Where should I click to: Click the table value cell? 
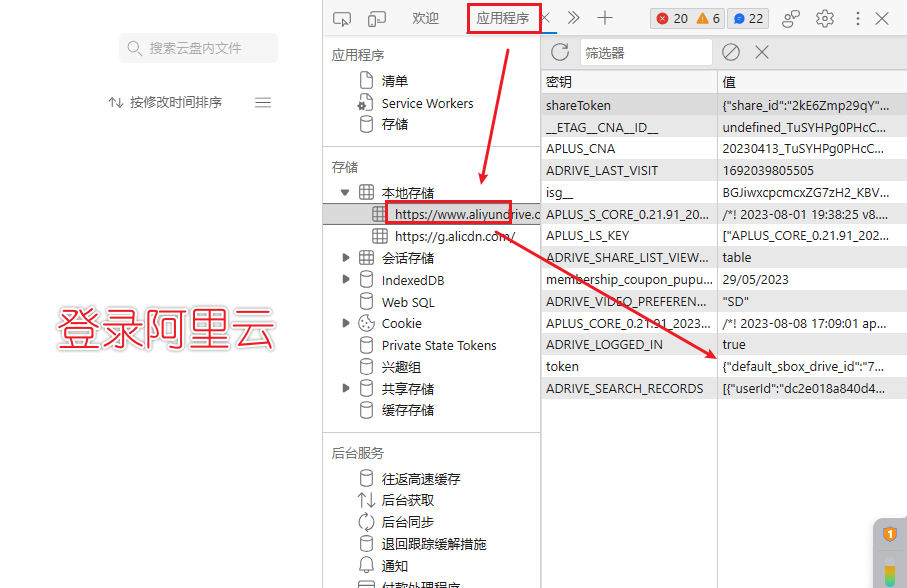812,257
